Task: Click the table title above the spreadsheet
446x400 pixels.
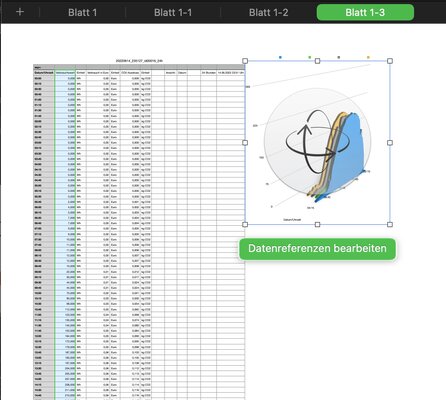Action: 139,61
